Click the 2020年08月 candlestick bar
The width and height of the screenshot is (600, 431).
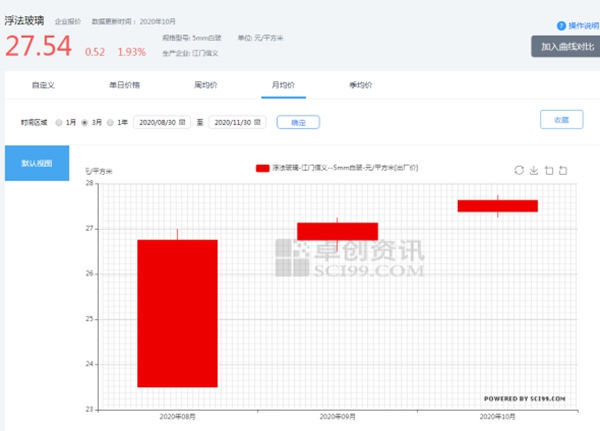(178, 313)
